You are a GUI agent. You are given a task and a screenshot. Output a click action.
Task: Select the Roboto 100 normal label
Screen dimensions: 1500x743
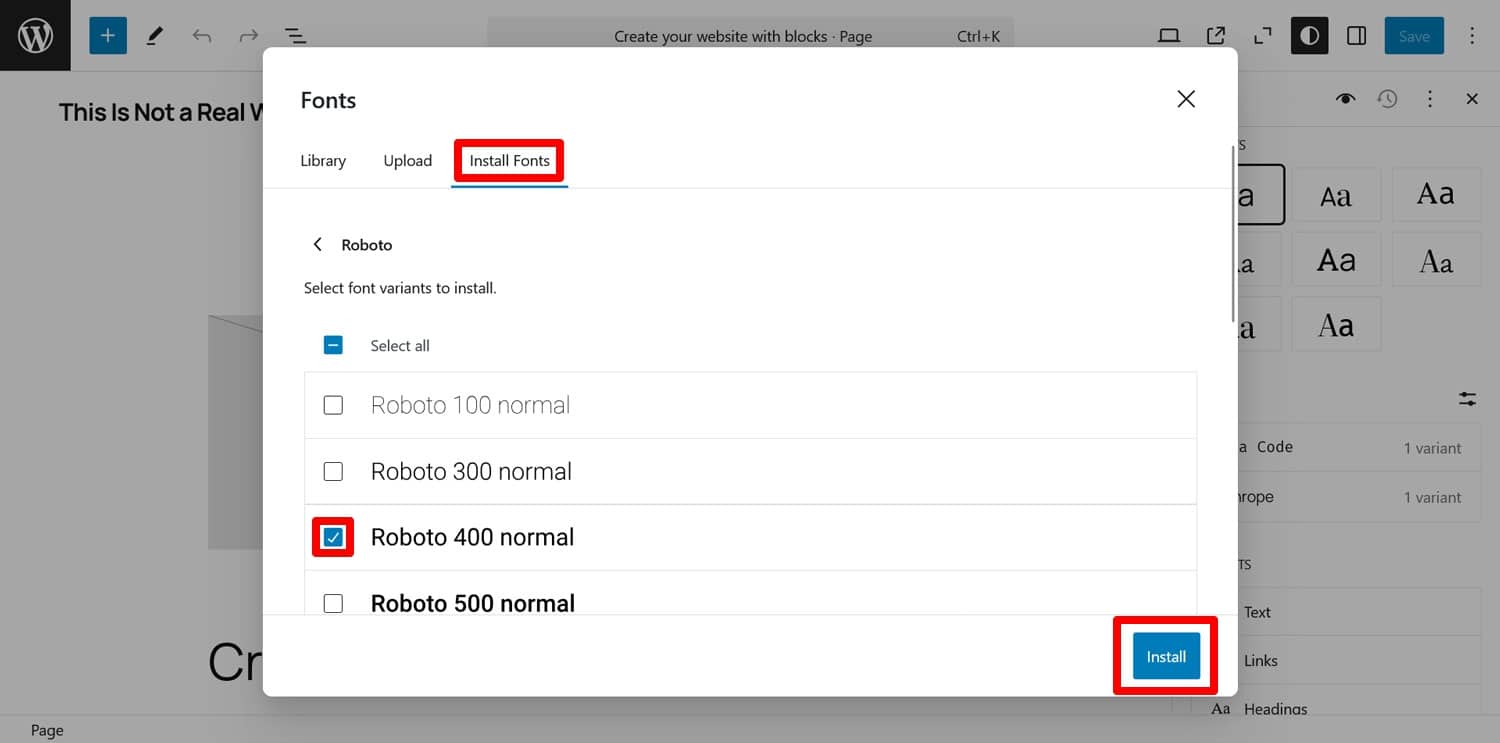(x=470, y=405)
